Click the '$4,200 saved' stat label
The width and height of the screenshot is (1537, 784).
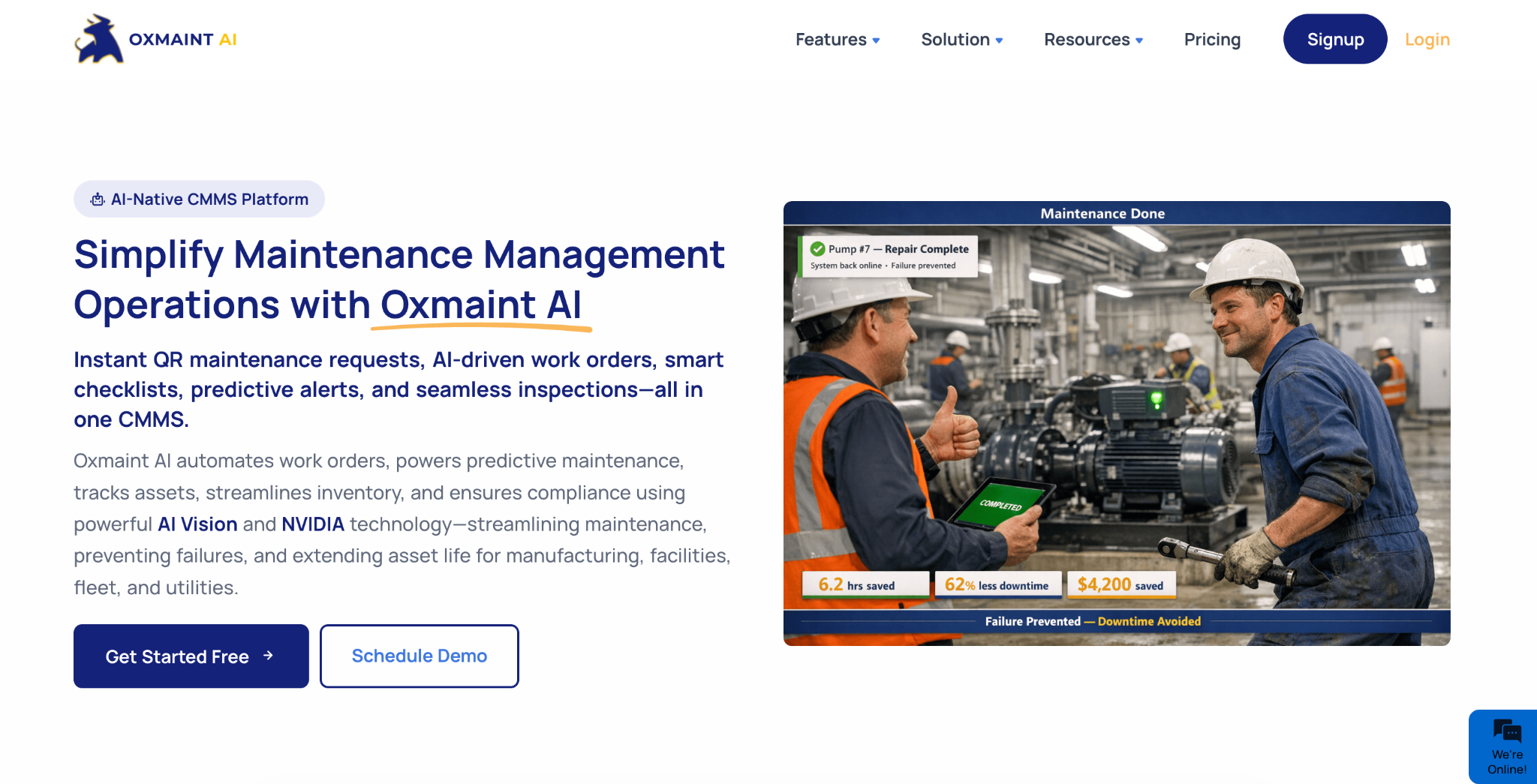(1121, 584)
